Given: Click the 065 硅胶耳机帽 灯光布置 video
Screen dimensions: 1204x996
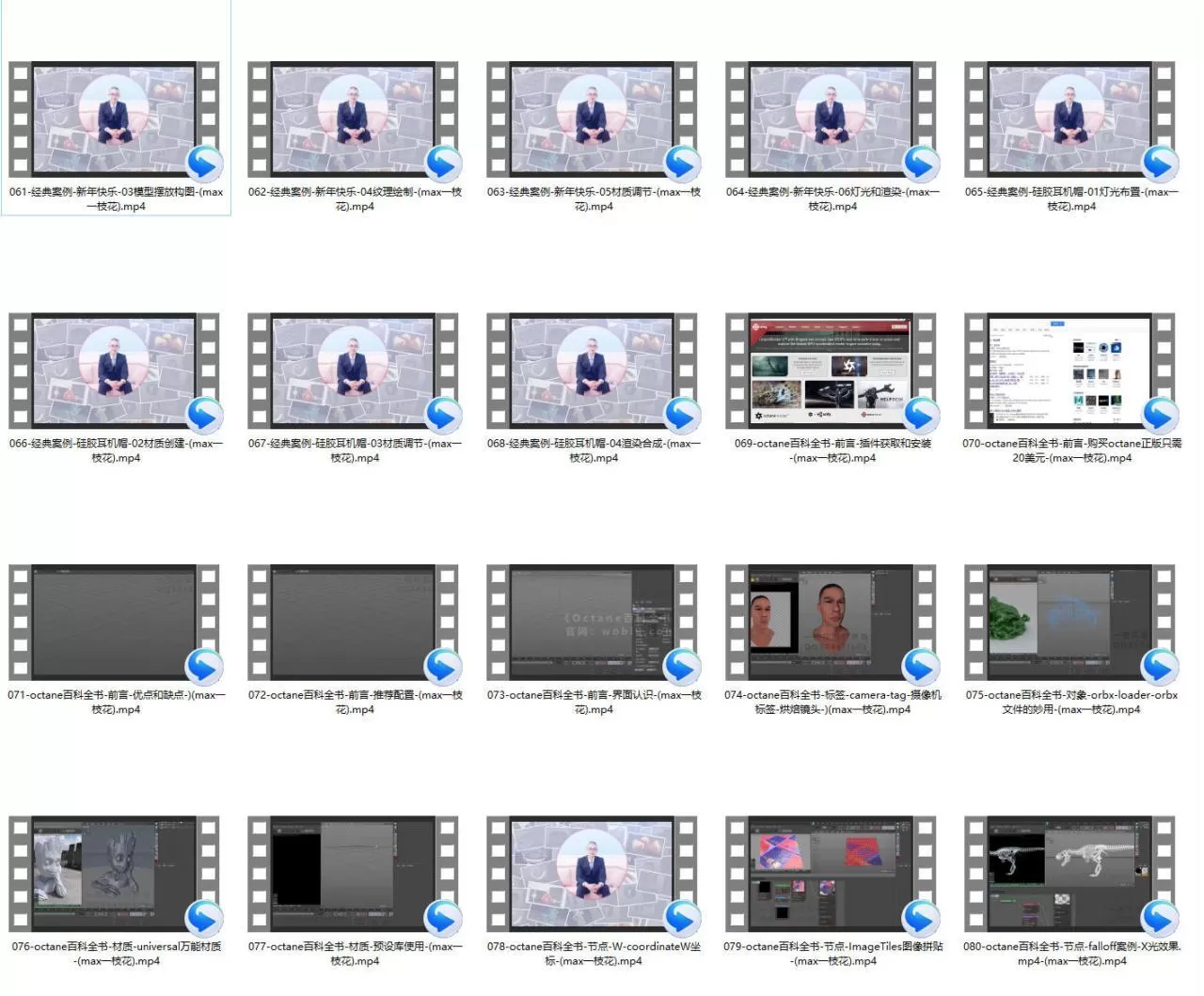Looking at the screenshot, I should click(x=1070, y=119).
